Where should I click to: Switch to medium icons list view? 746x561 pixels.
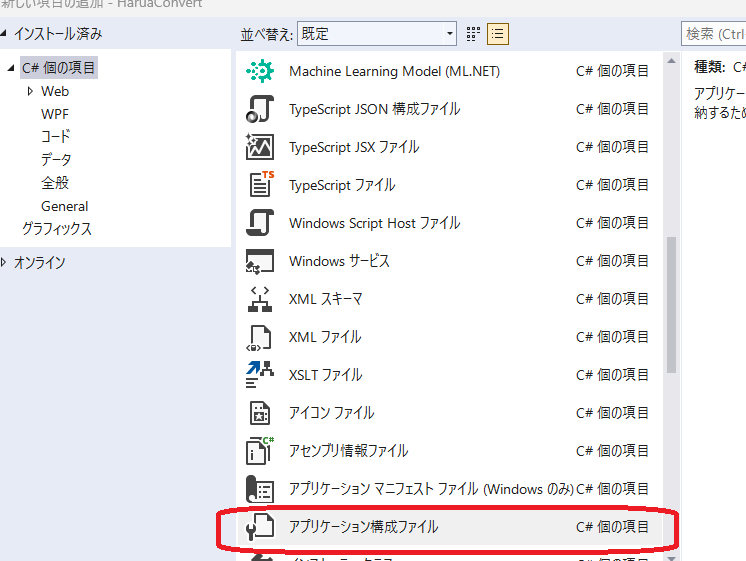pyautogui.click(x=498, y=34)
